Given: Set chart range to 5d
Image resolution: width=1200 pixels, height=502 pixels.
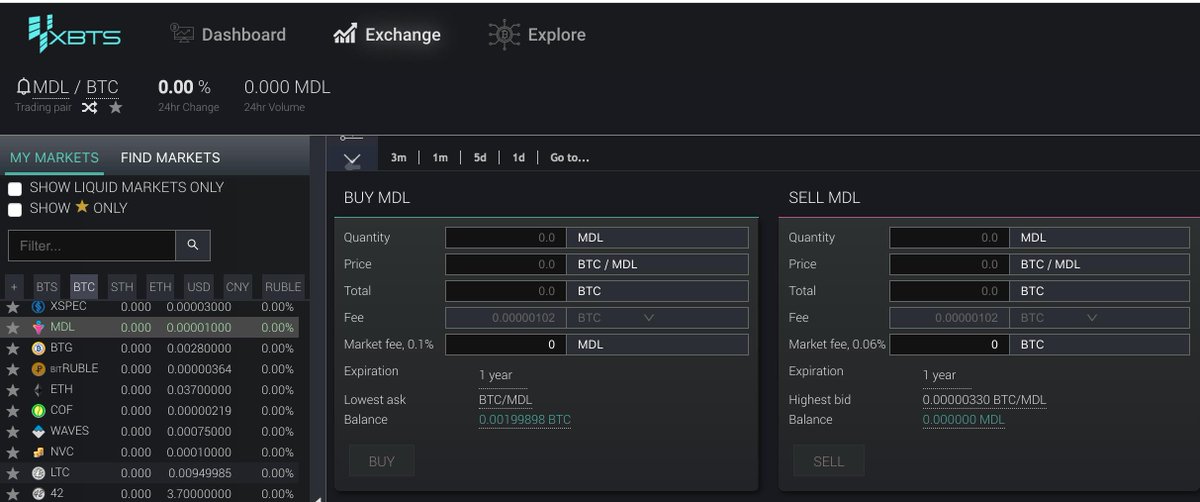Looking at the screenshot, I should coord(480,158).
